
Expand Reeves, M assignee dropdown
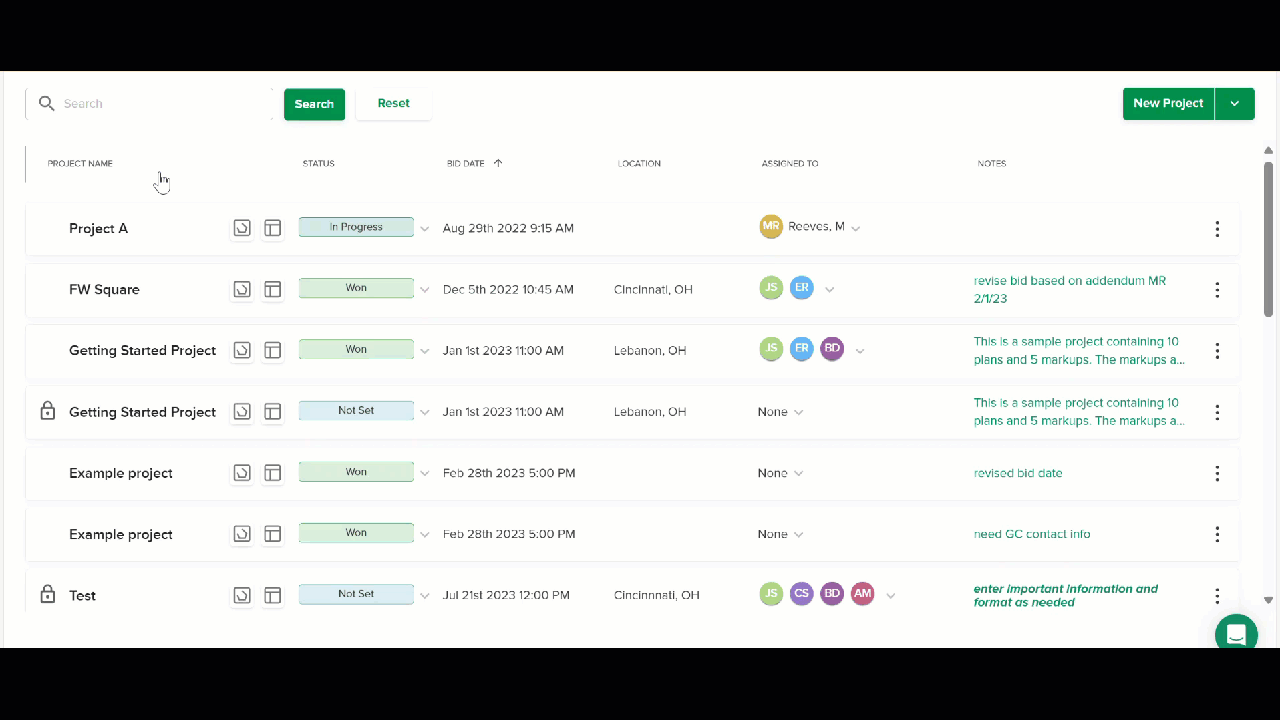pos(855,228)
